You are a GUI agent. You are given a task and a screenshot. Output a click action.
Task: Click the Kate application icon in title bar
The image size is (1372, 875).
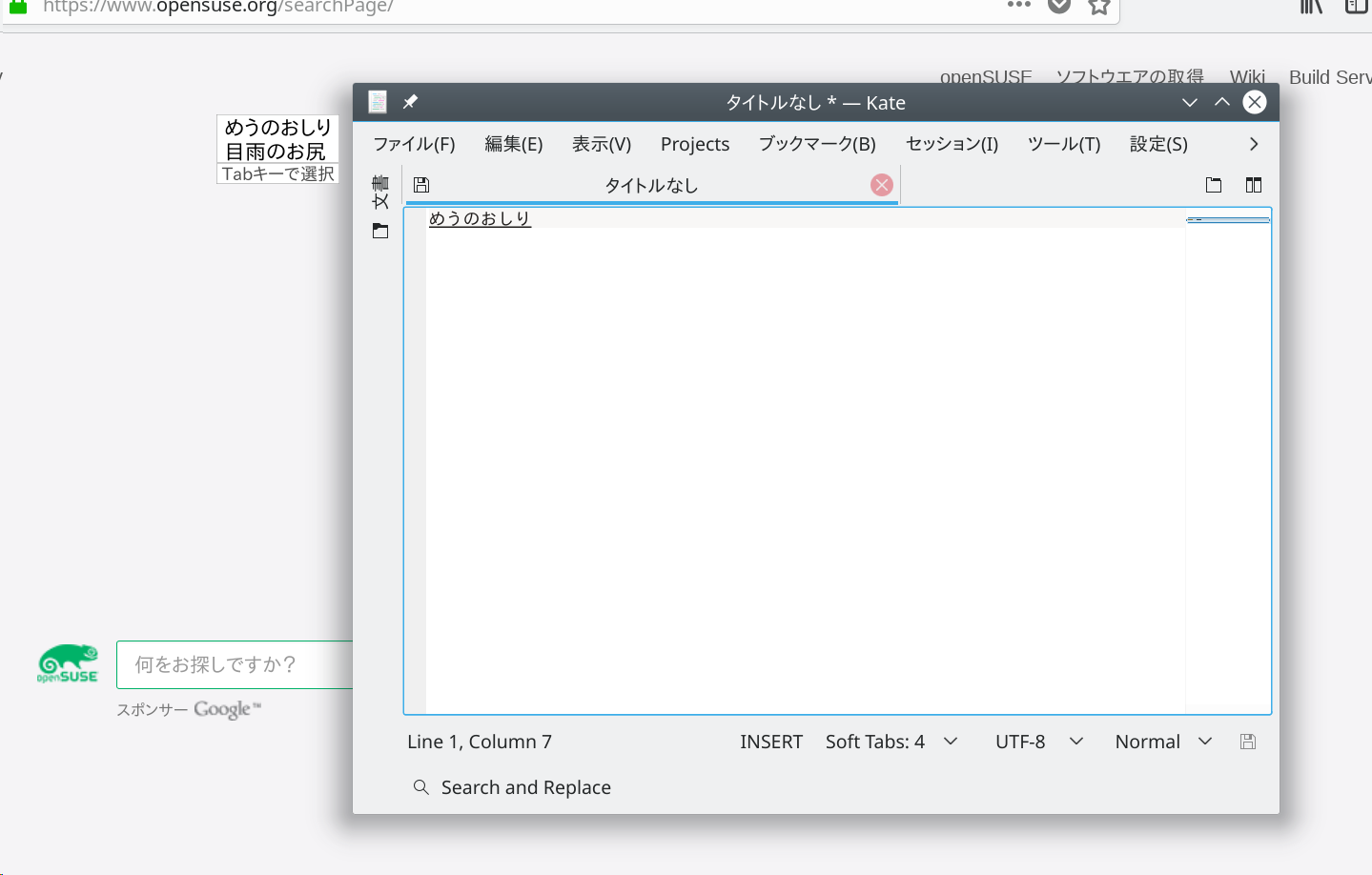tap(378, 102)
